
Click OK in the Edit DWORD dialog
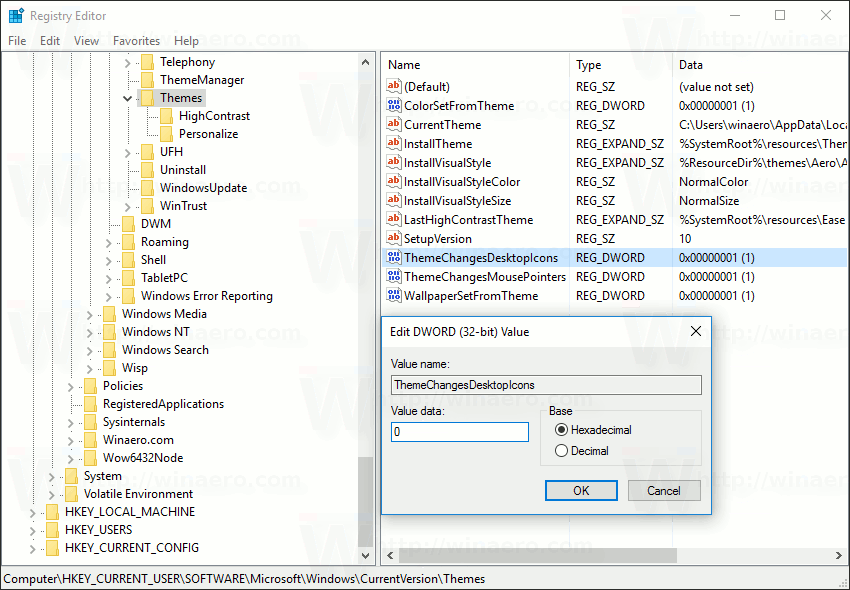pyautogui.click(x=581, y=490)
